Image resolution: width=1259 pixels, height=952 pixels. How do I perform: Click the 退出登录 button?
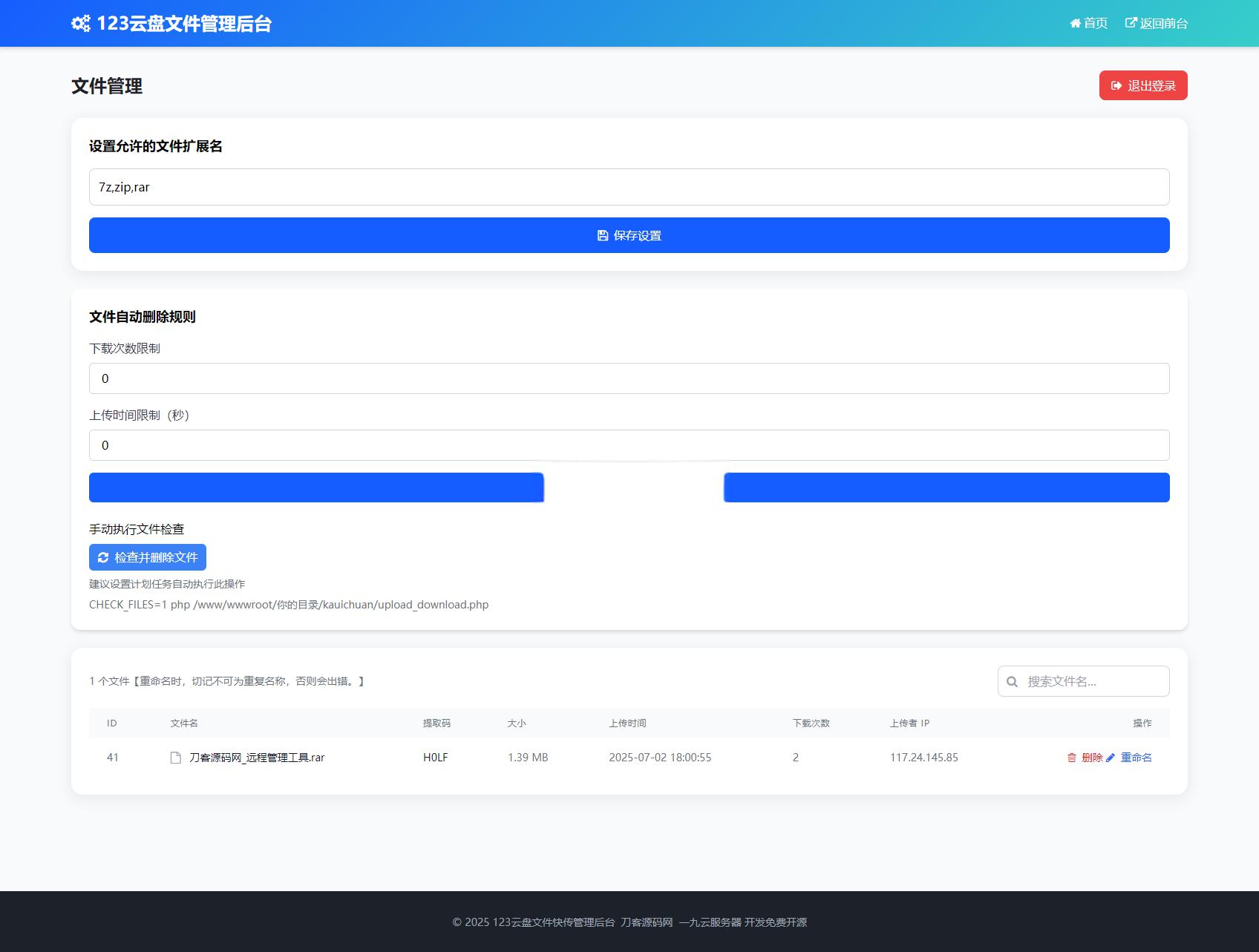(x=1143, y=85)
